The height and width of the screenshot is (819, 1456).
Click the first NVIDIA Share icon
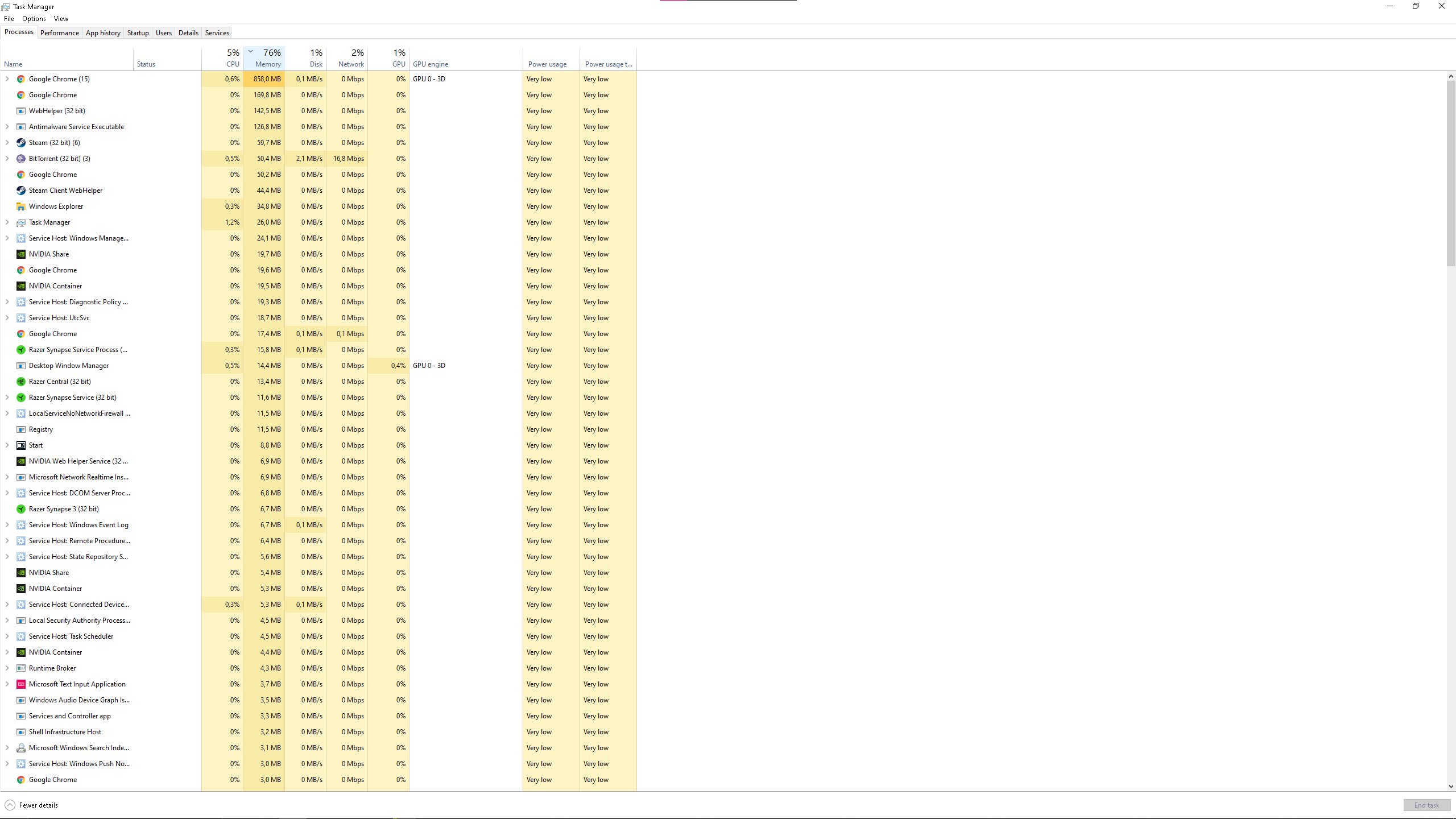(21, 254)
